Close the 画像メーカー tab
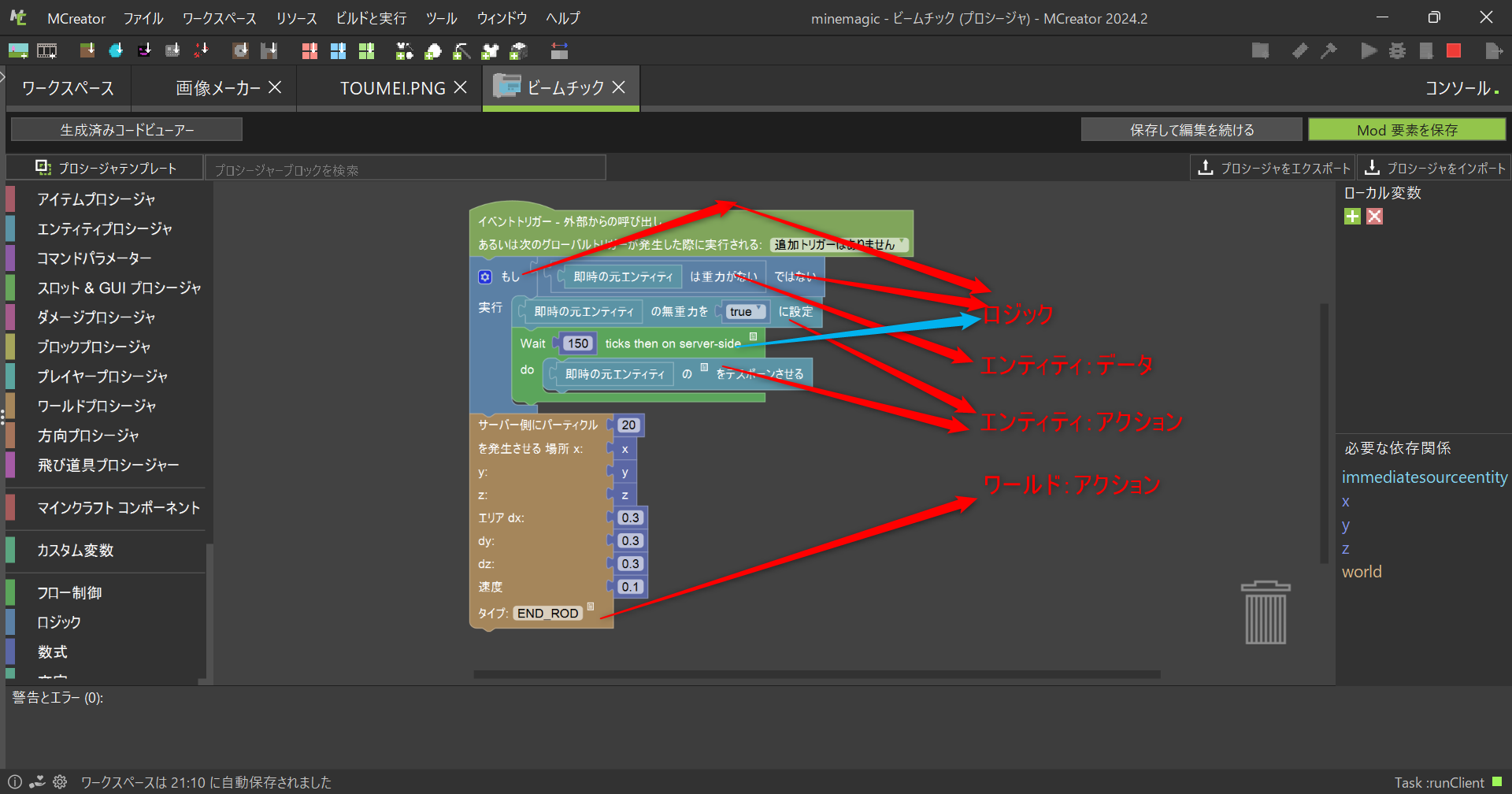The height and width of the screenshot is (794, 1512). (275, 87)
